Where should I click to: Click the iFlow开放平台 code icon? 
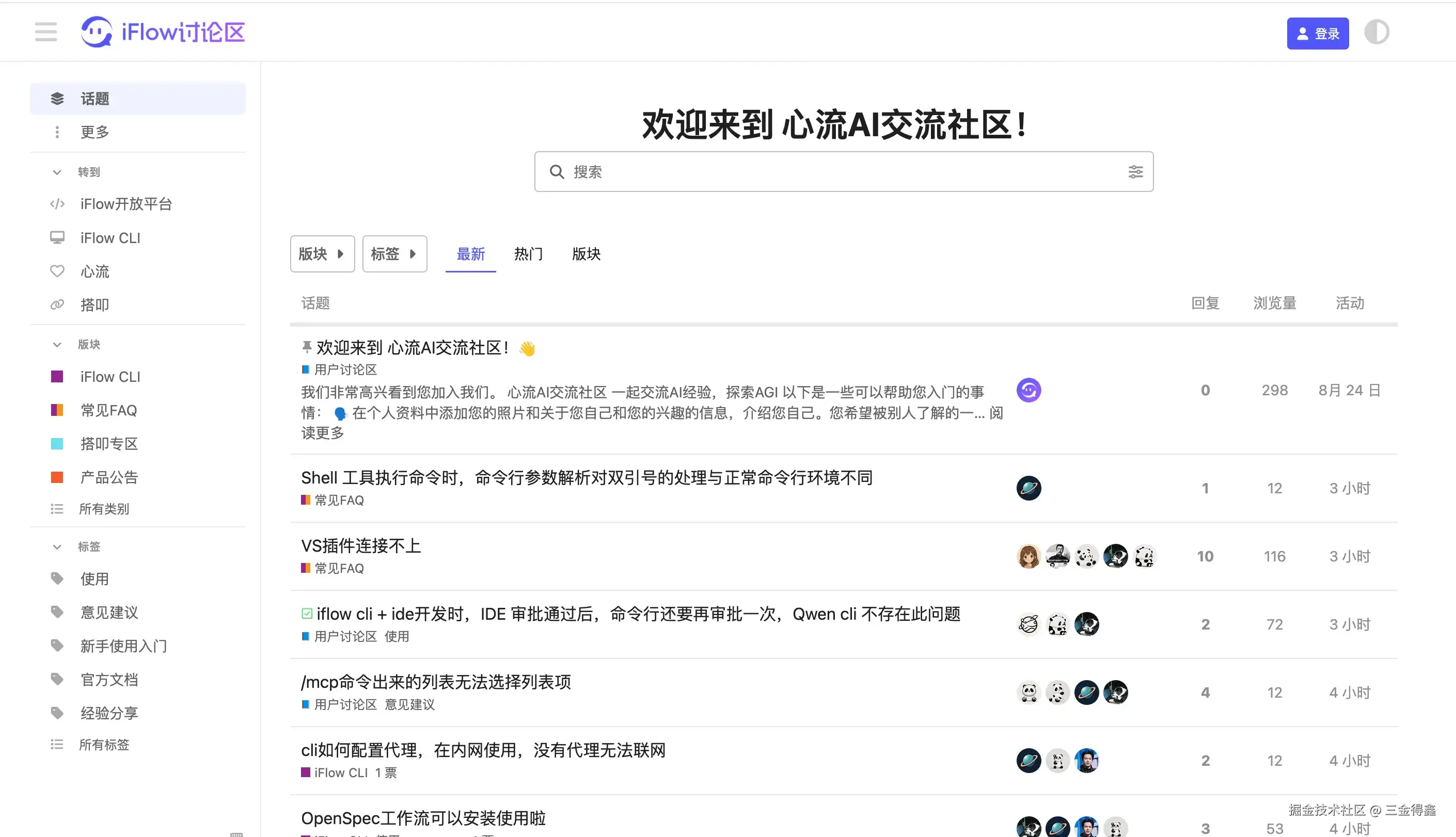pos(57,204)
